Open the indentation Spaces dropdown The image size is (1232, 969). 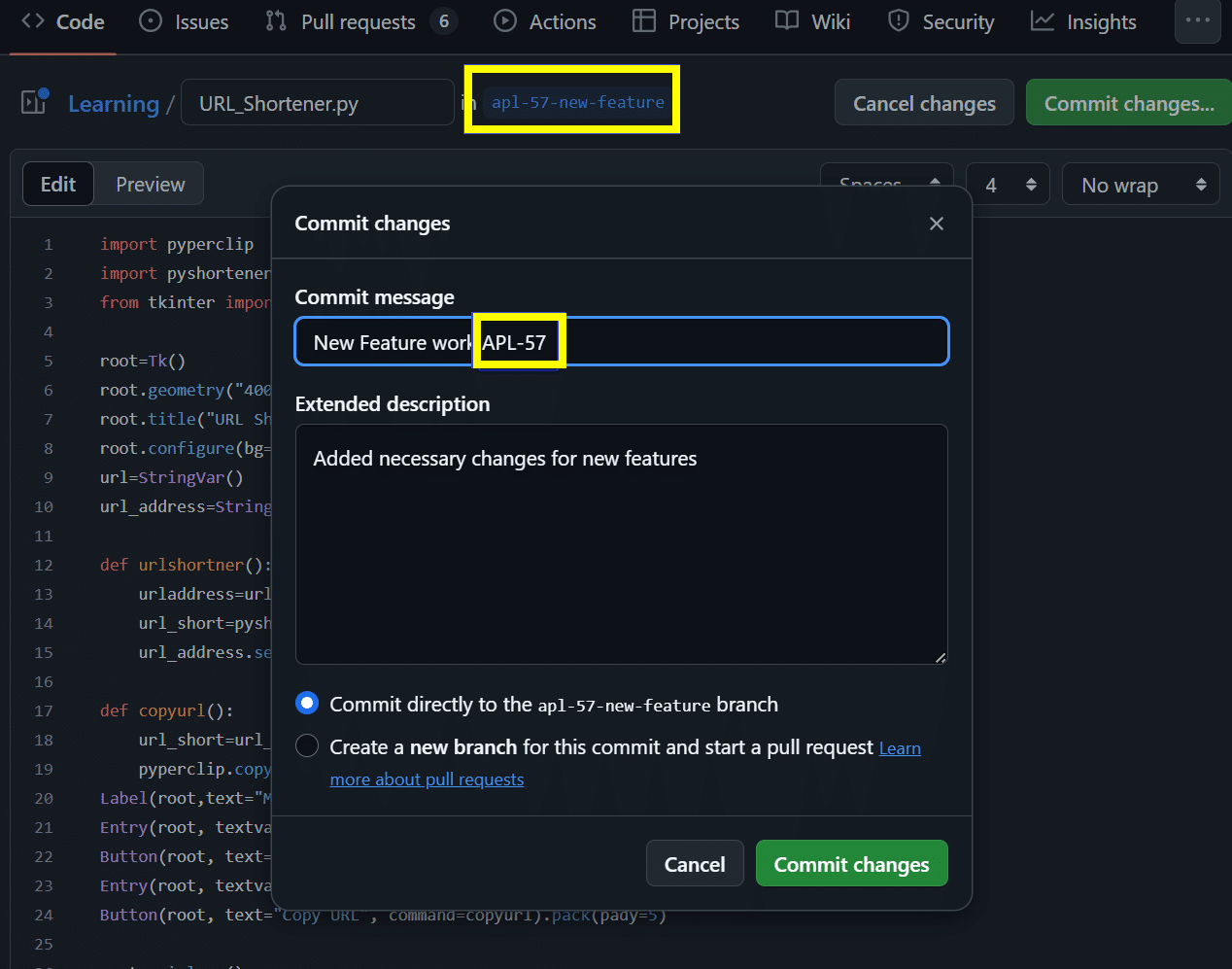point(886,183)
